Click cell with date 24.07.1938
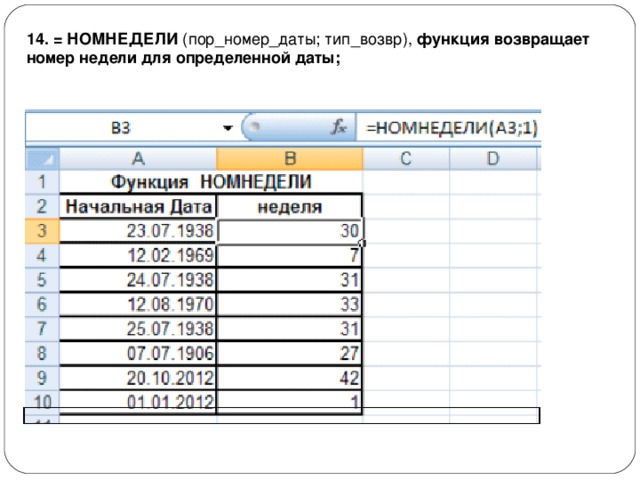The image size is (640, 480). pos(138,280)
